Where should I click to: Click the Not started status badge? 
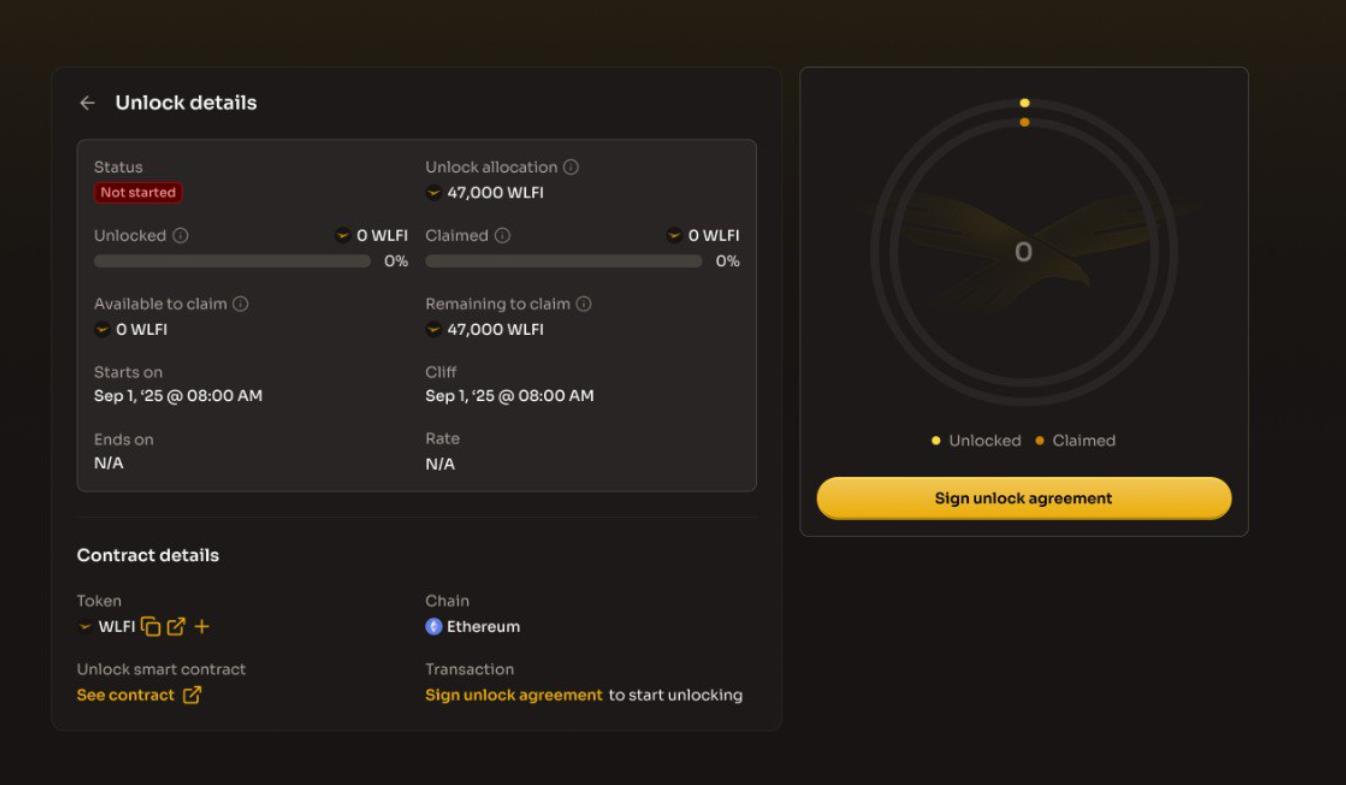click(x=138, y=193)
